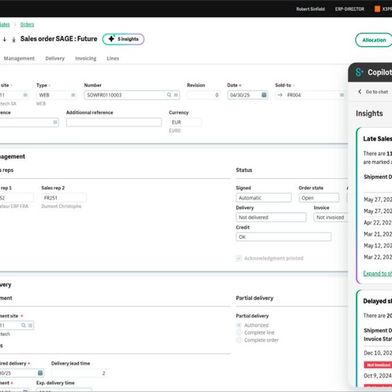392x392 pixels.
Task: Click the Copilot logo icon
Action: pyautogui.click(x=359, y=72)
